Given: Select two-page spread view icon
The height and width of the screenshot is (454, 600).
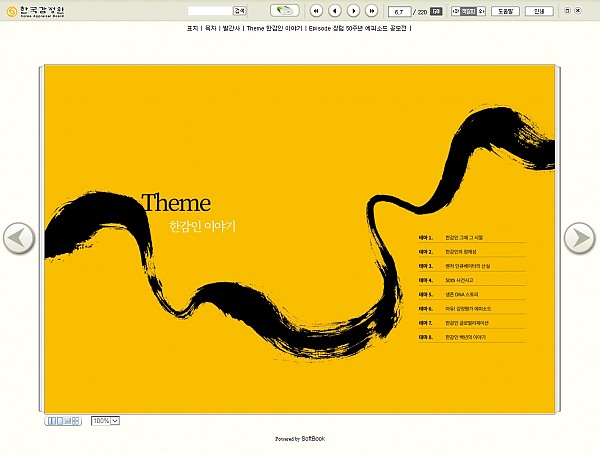Looking at the screenshot, I should click(51, 421).
